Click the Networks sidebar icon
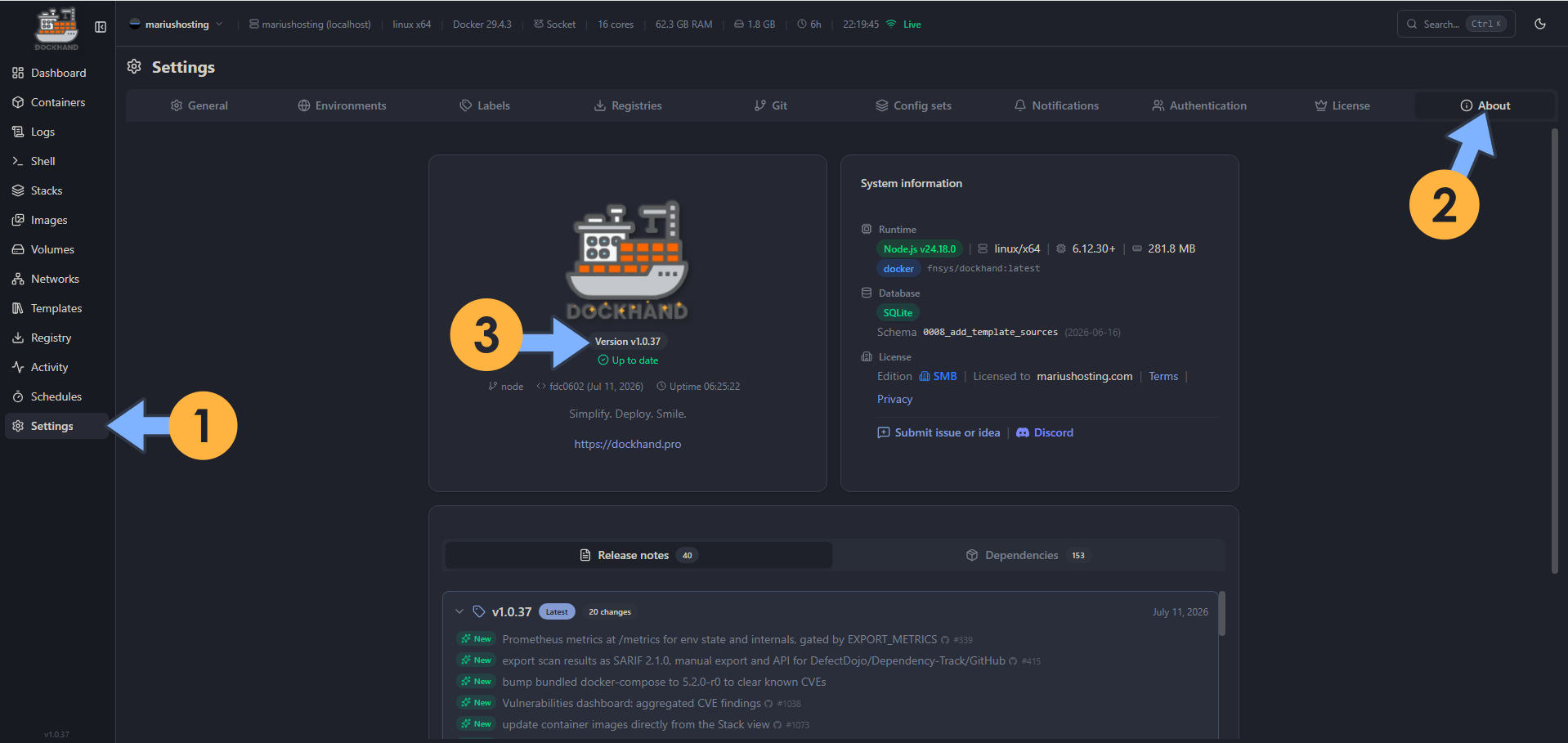 (18, 279)
